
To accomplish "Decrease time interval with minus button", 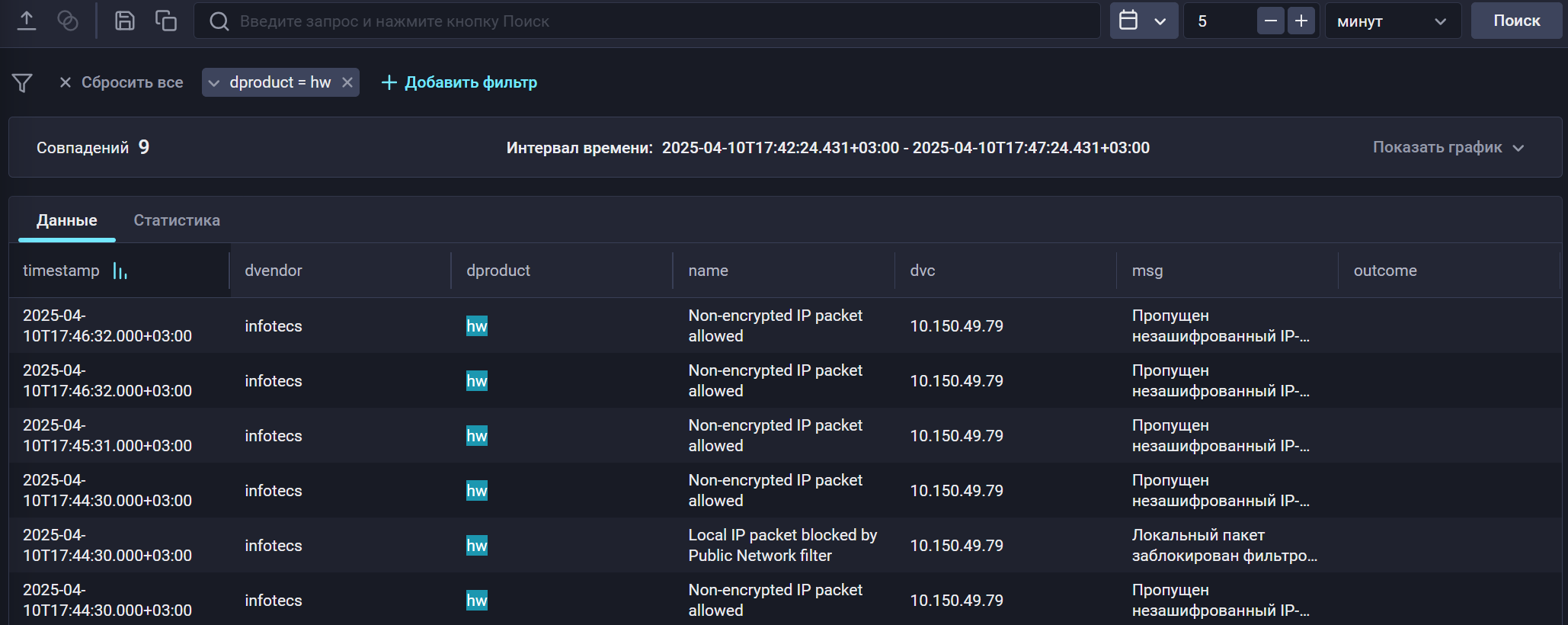I will [1270, 21].
